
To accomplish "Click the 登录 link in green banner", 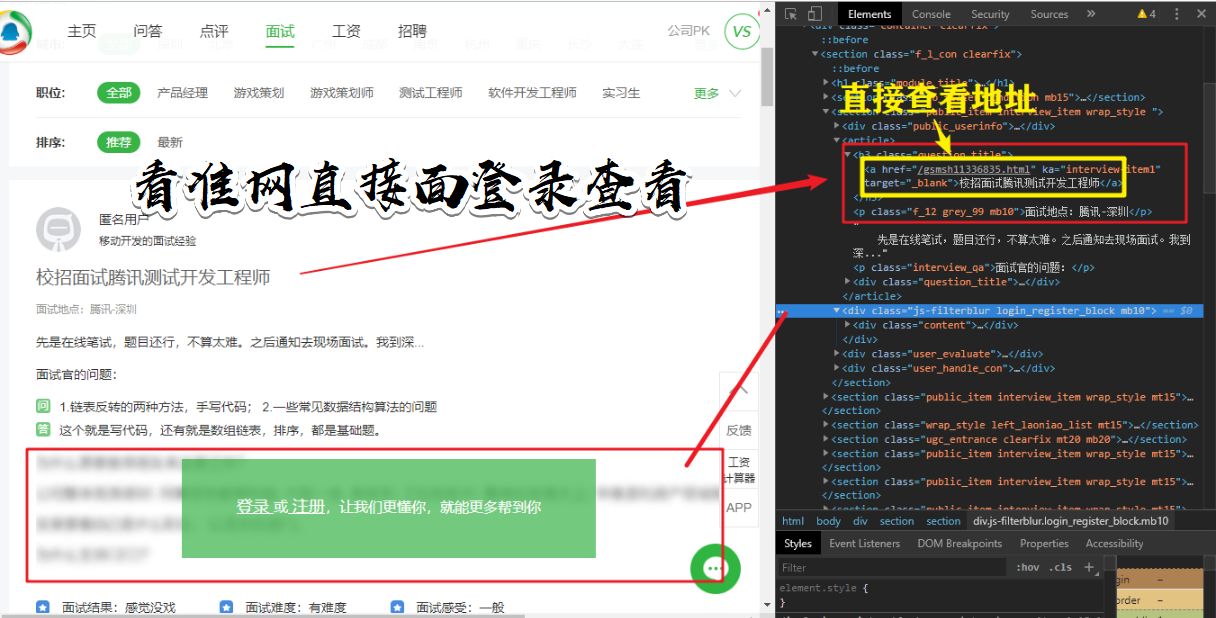I will pyautogui.click(x=254, y=507).
